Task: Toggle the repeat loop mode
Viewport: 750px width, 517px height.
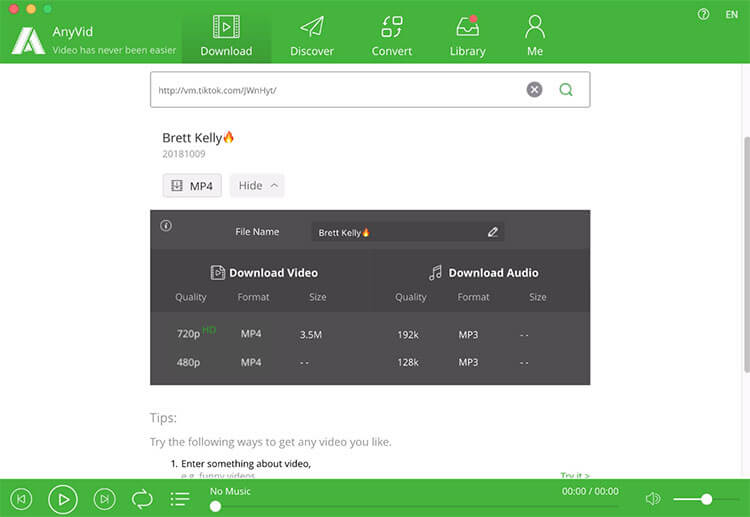Action: pyautogui.click(x=142, y=499)
